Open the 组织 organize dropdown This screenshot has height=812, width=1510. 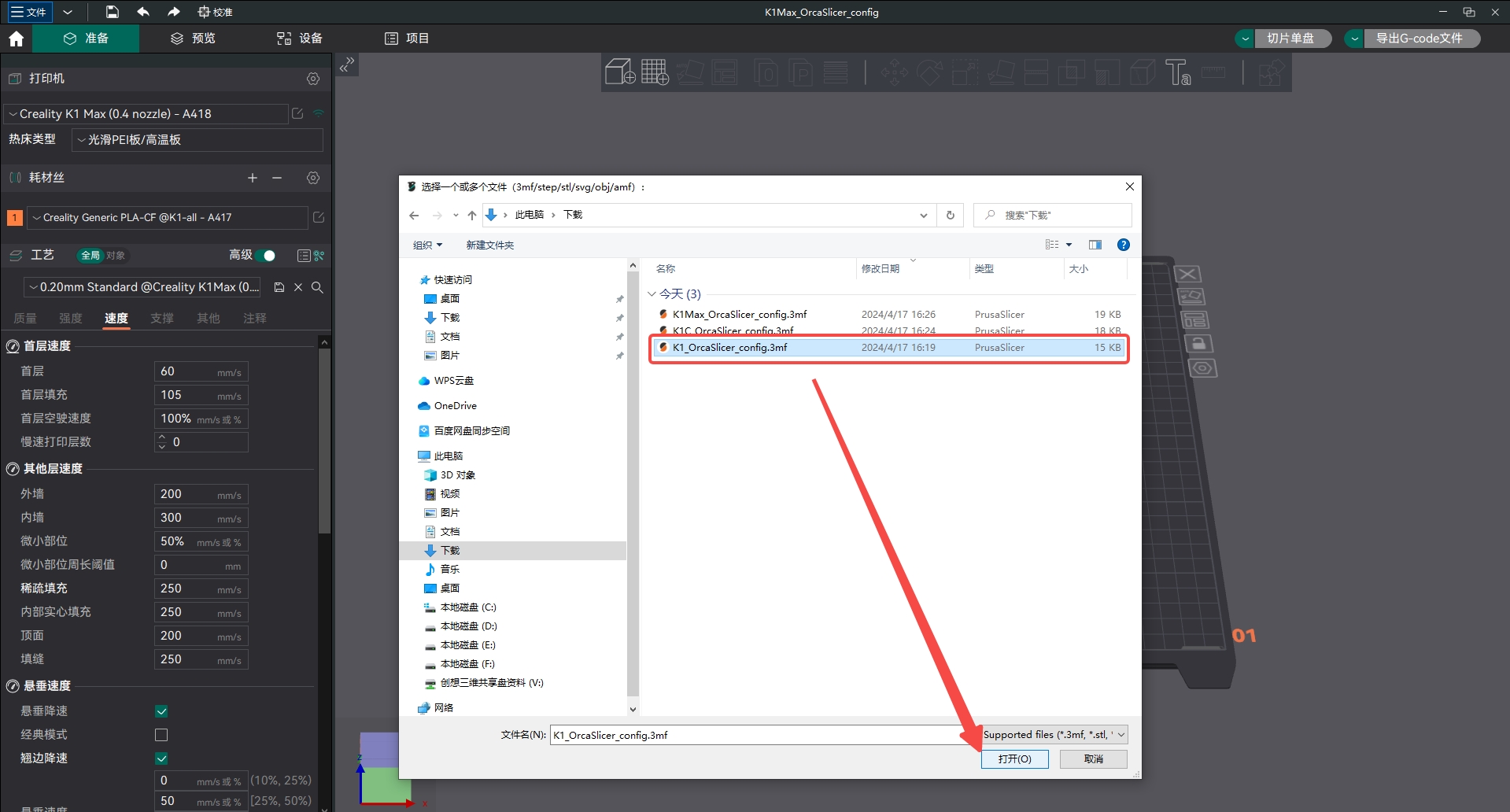tap(427, 245)
